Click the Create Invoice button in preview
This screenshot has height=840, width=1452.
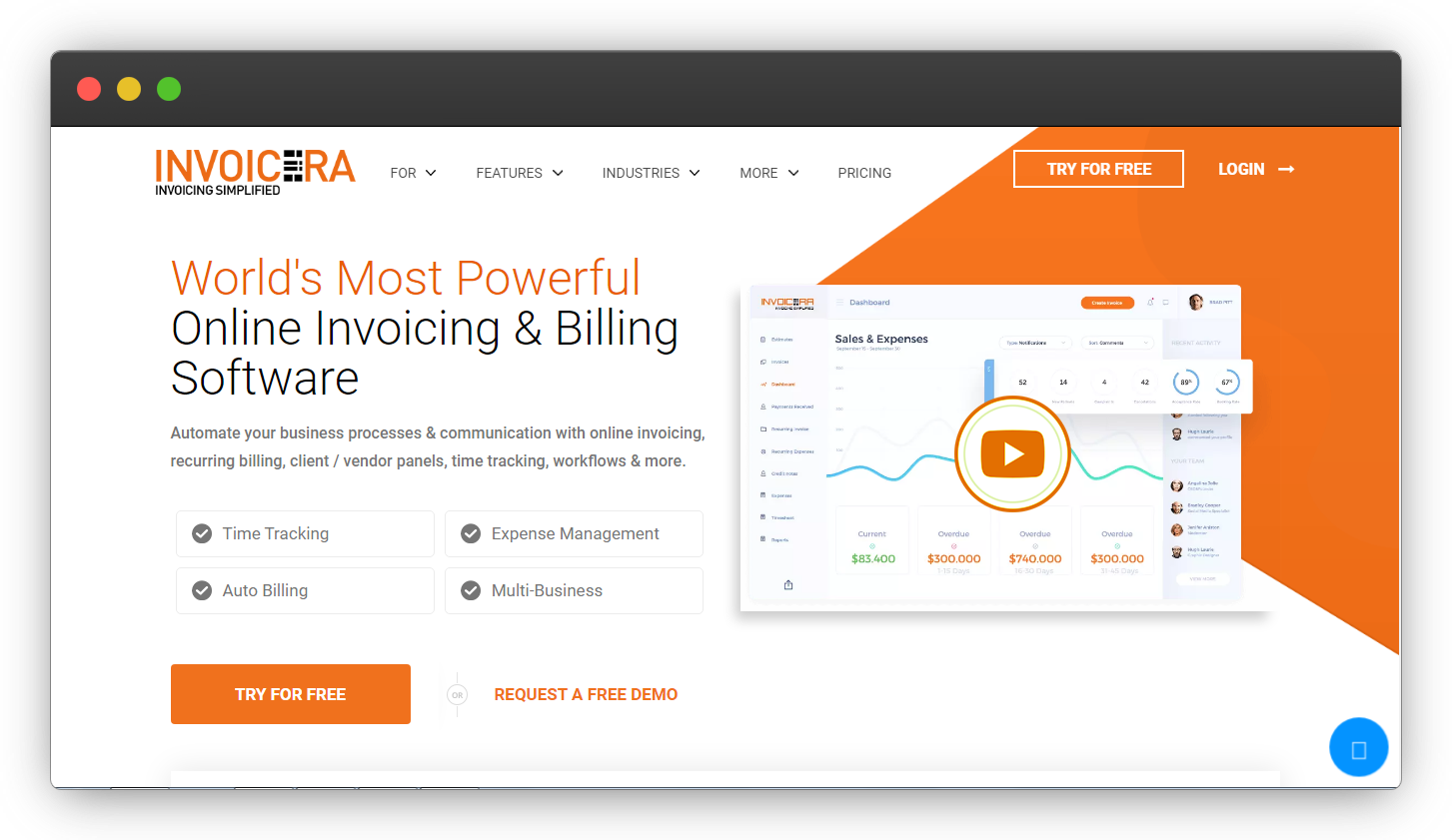point(1107,303)
